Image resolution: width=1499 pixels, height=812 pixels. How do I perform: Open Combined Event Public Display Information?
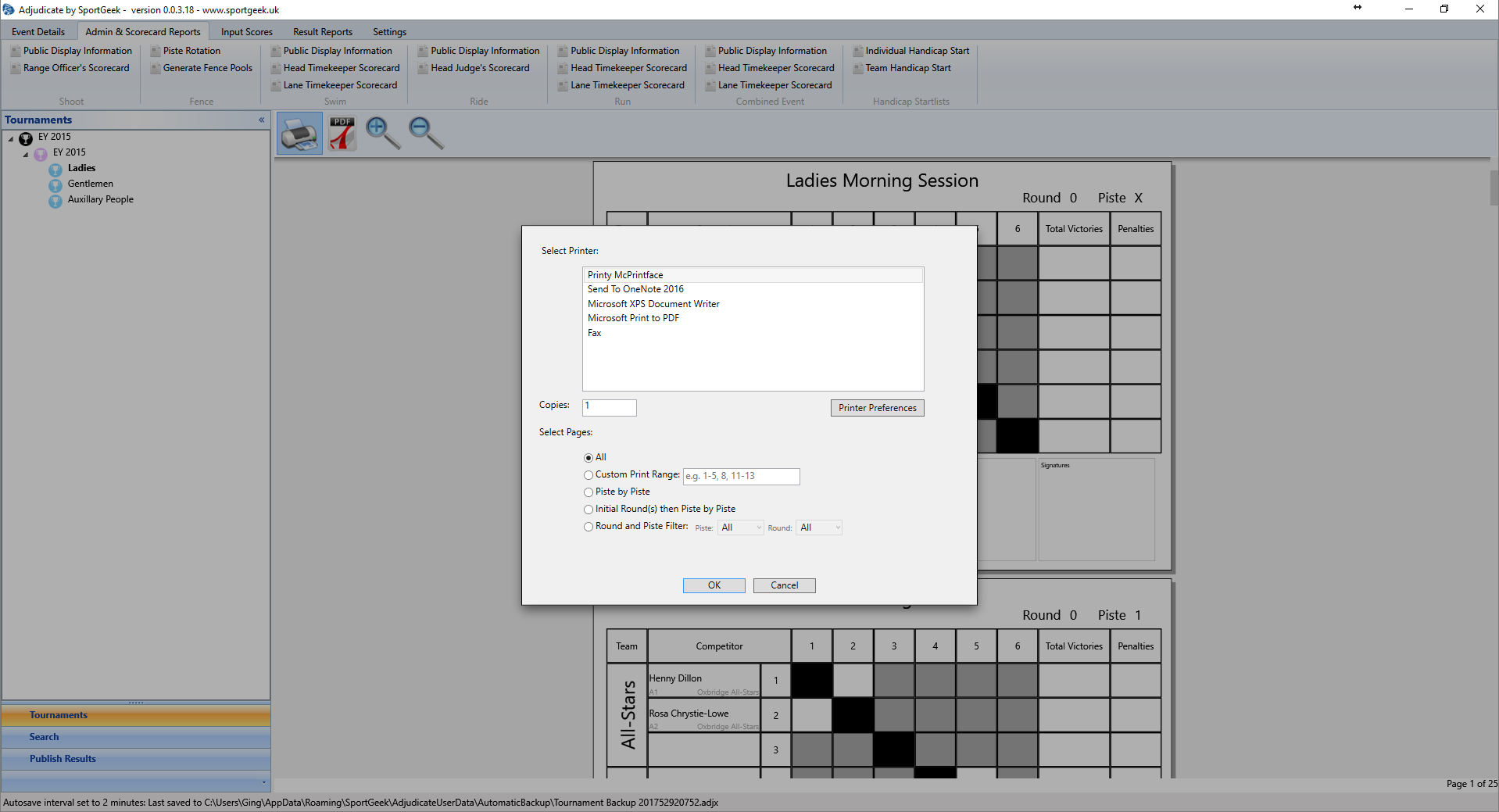(766, 51)
